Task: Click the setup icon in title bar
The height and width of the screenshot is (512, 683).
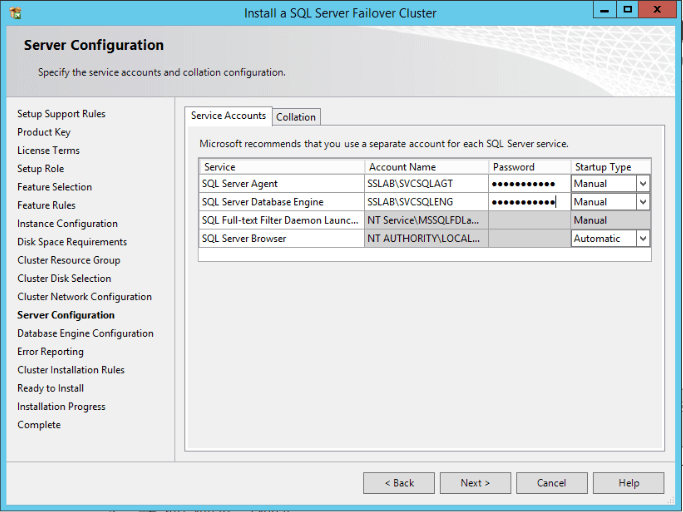Action: (x=15, y=12)
